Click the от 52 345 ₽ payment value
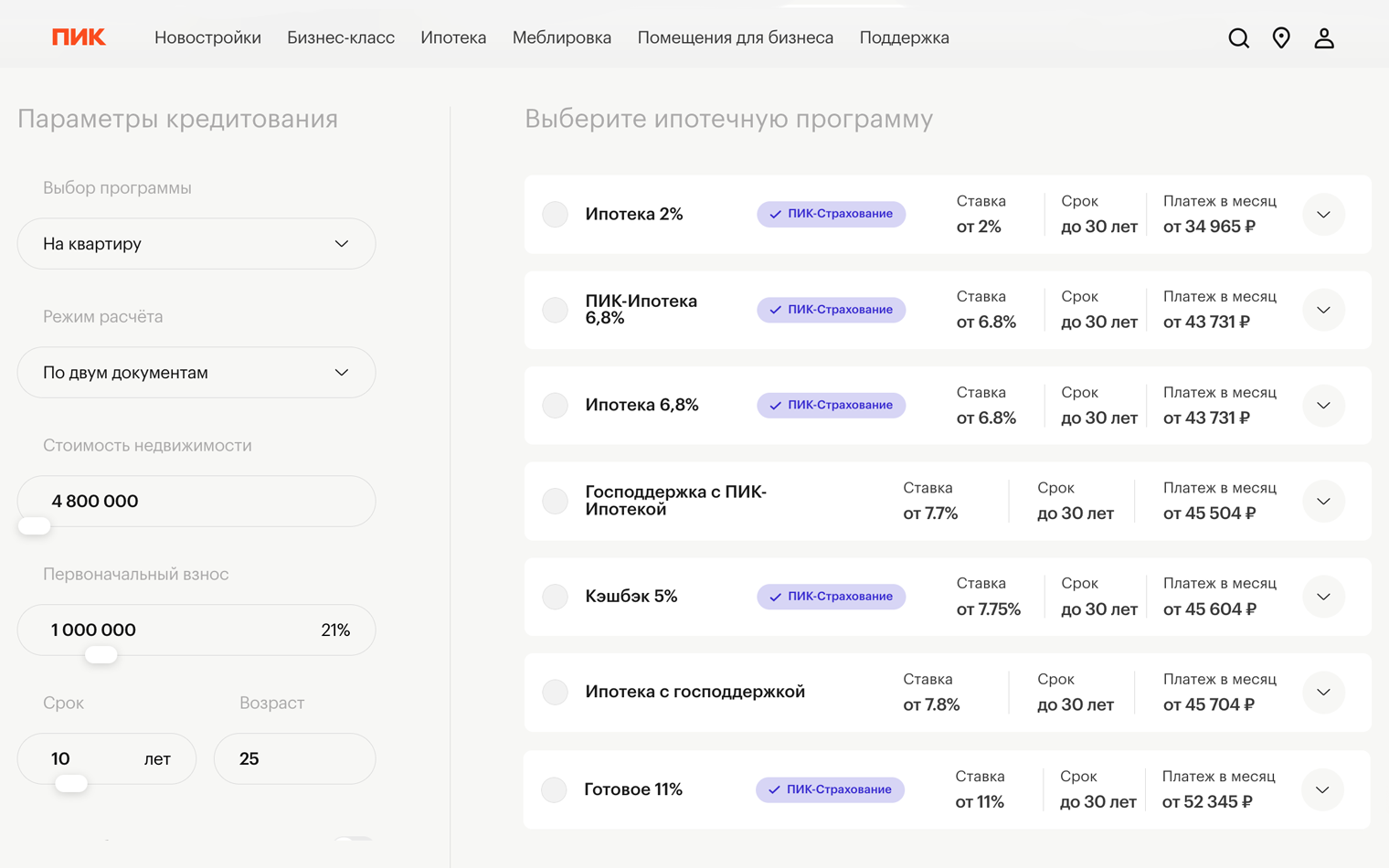The width and height of the screenshot is (1389, 868). tap(1207, 802)
